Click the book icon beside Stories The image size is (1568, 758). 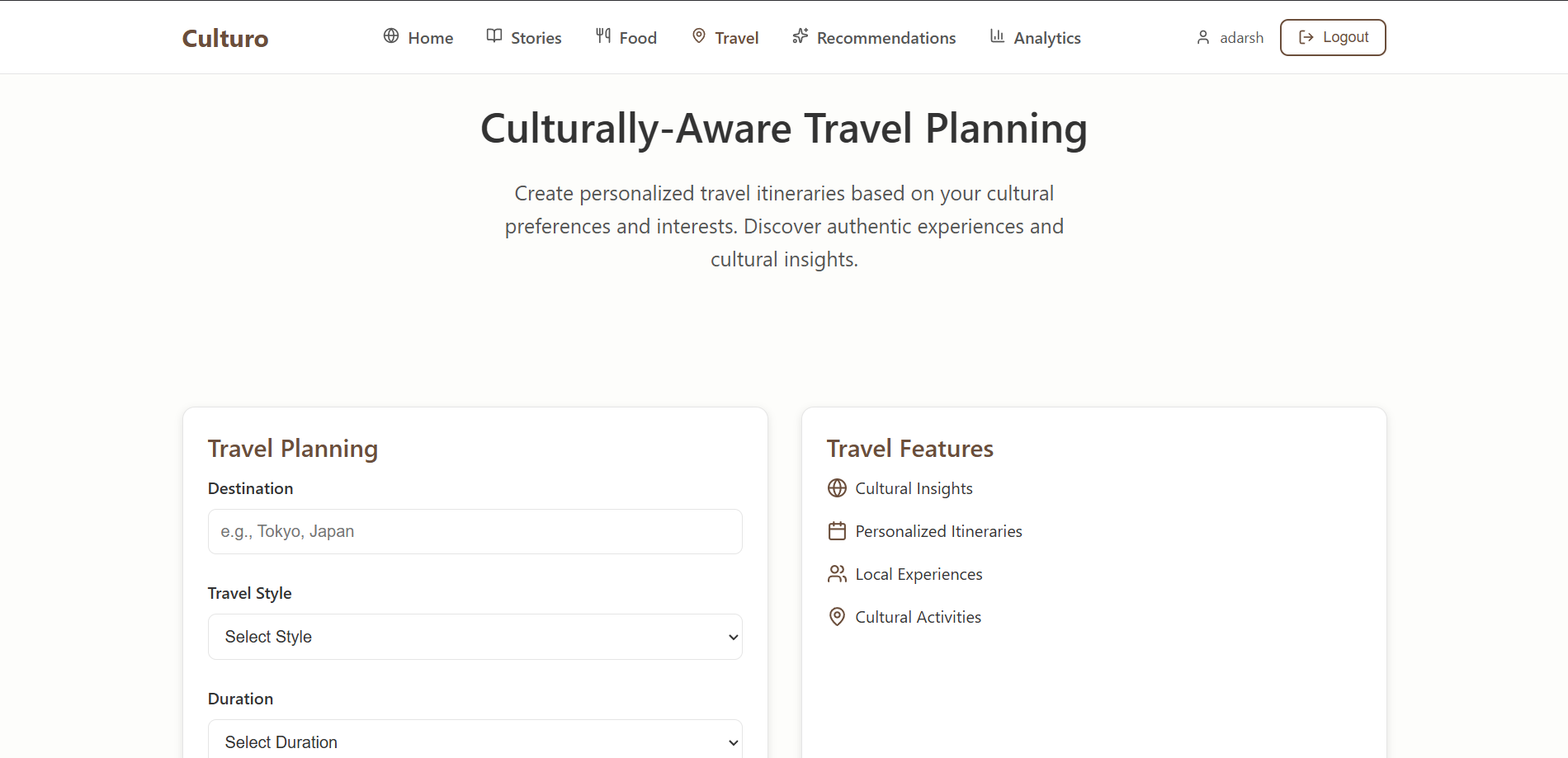tap(494, 35)
